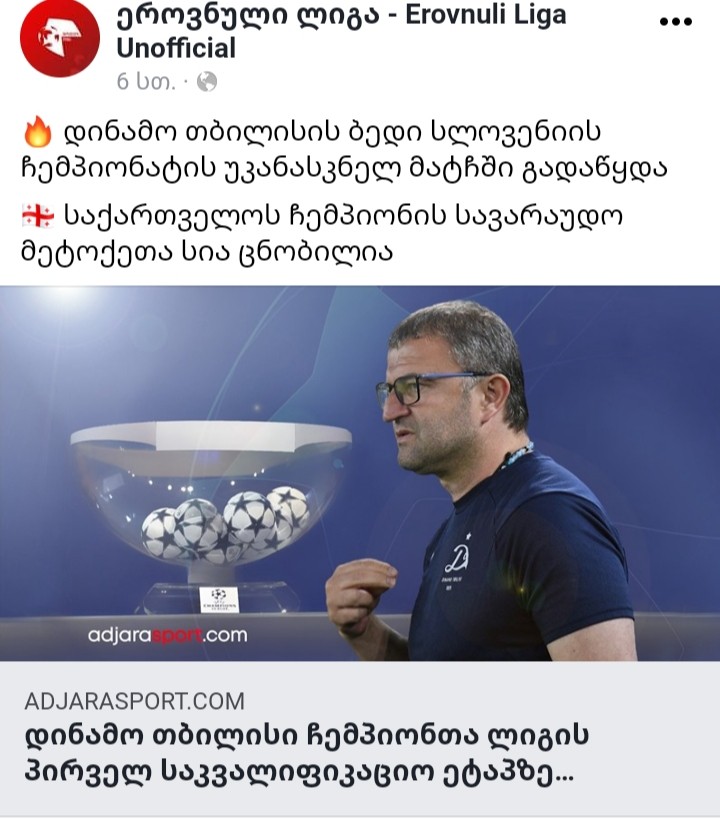
Task: Click the adjarasport.com watermark on the image
Action: (167, 635)
